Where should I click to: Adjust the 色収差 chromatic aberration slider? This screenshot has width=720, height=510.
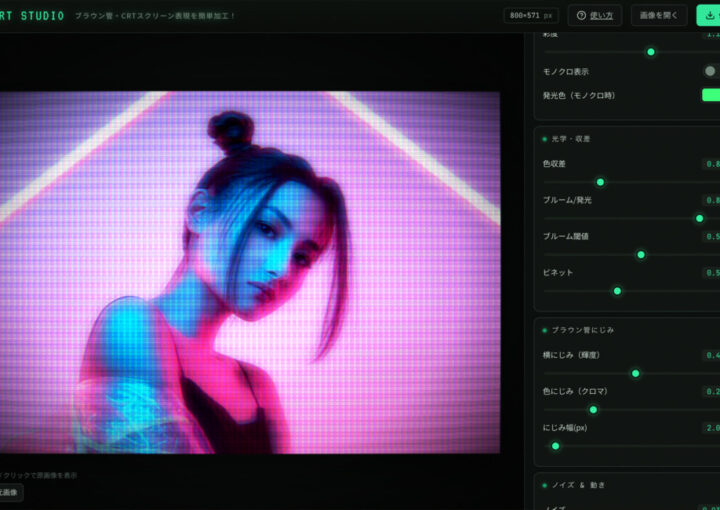tap(600, 182)
